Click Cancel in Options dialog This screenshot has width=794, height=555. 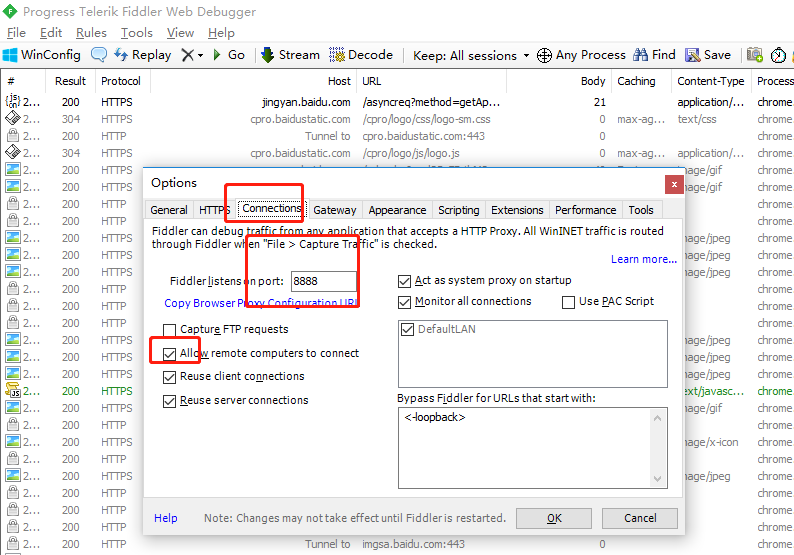[x=640, y=518]
